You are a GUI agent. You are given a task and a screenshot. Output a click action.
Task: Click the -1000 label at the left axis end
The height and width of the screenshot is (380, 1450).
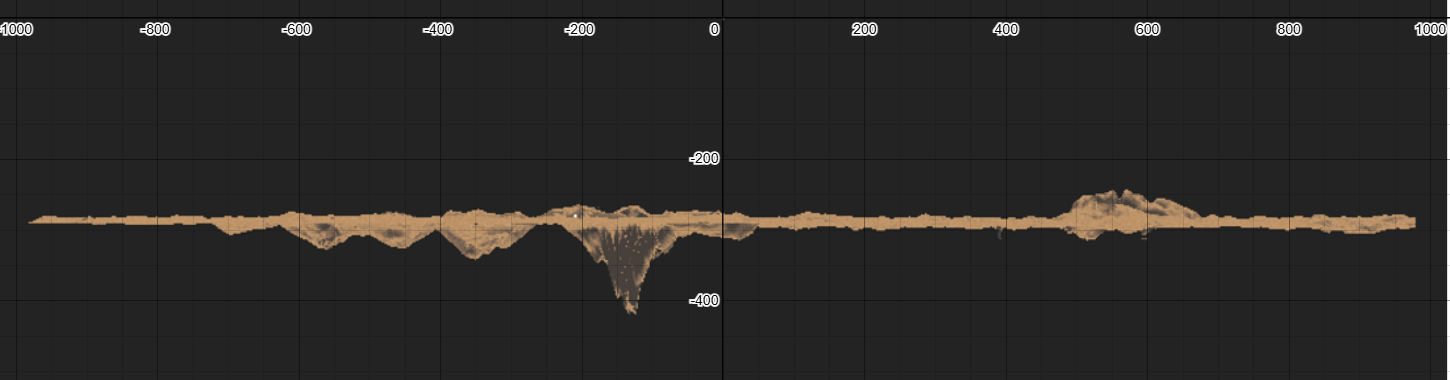(16, 30)
